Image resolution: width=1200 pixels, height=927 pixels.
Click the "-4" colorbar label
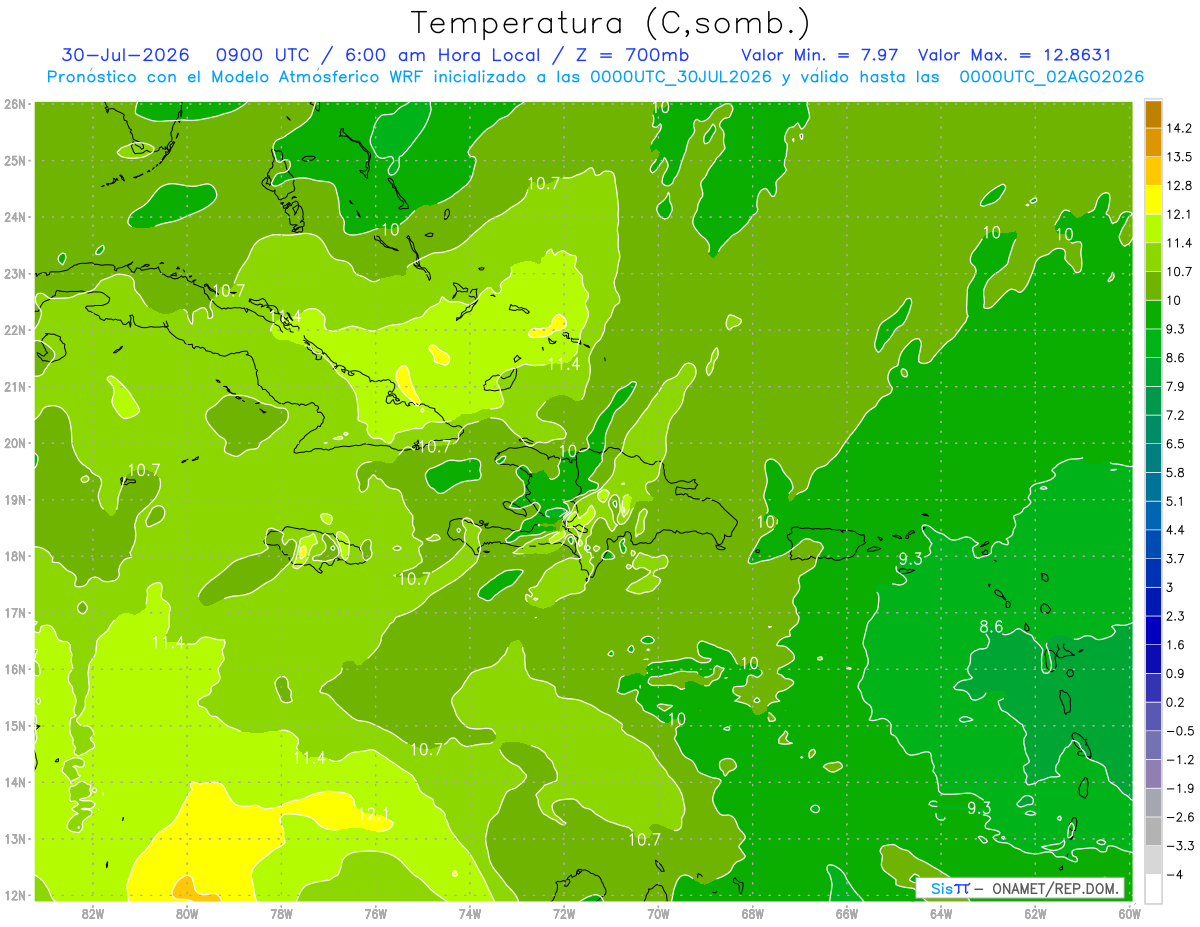[x=1176, y=874]
